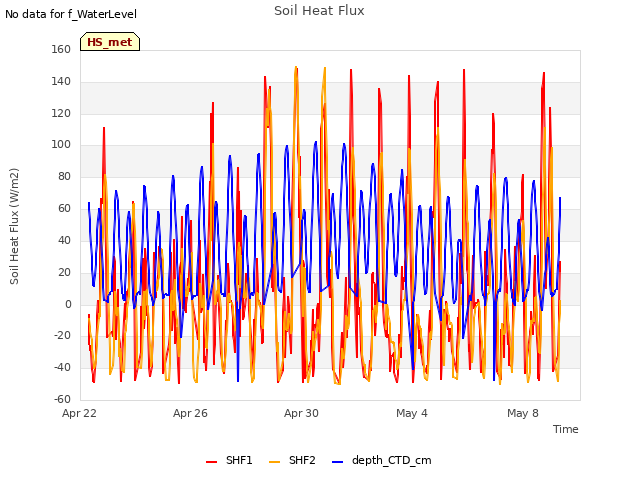Click the 160 y-axis tick label

point(61,49)
